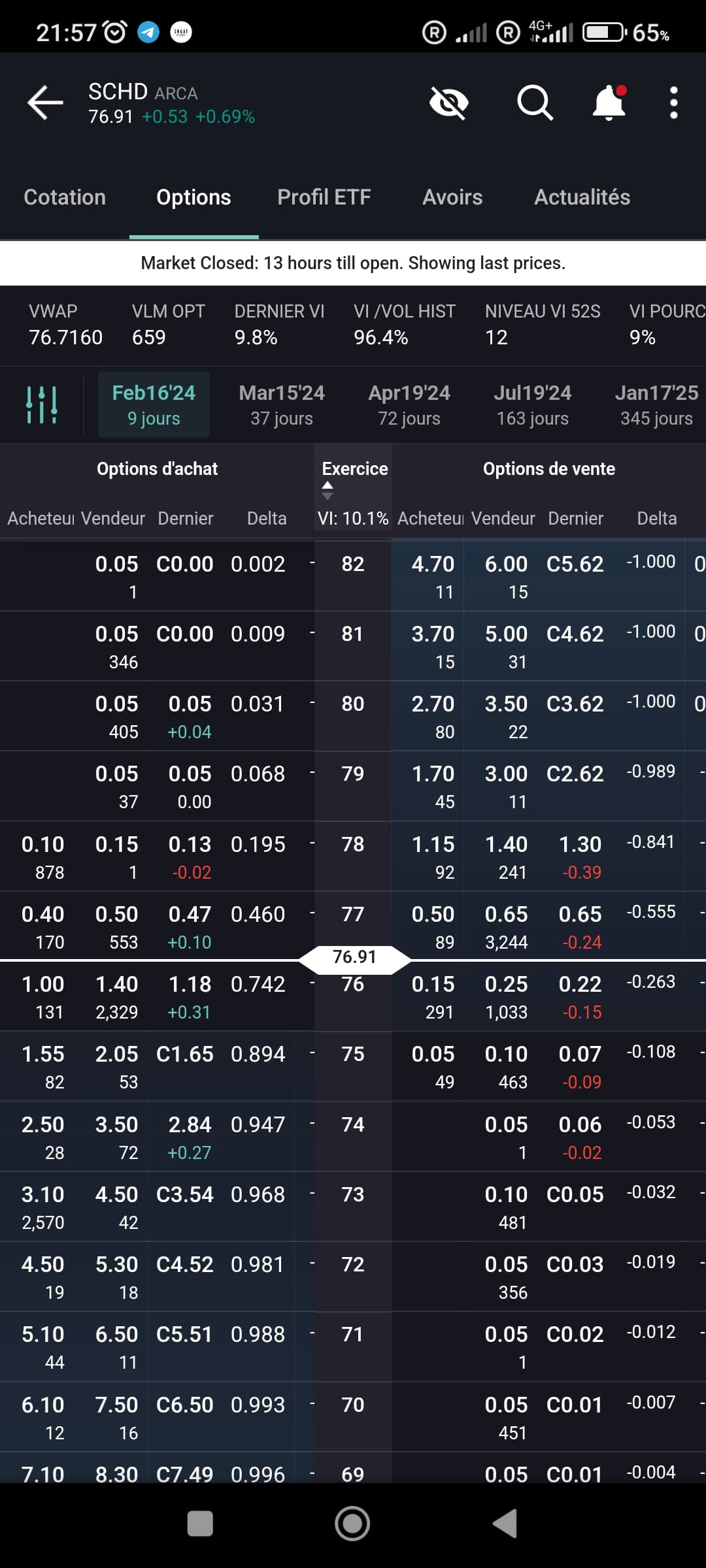Select Feb16'24 9 jours expiration

[x=154, y=405]
